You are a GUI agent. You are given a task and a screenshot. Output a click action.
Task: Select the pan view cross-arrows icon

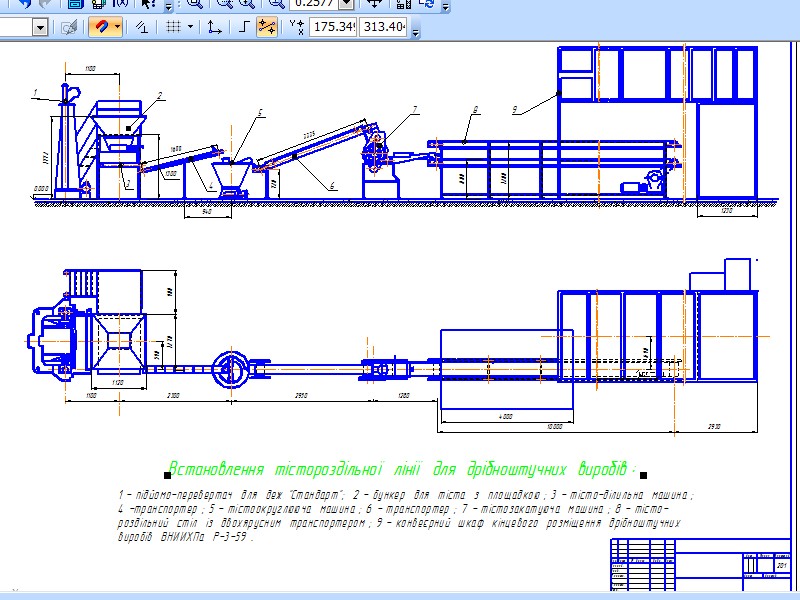click(374, 4)
